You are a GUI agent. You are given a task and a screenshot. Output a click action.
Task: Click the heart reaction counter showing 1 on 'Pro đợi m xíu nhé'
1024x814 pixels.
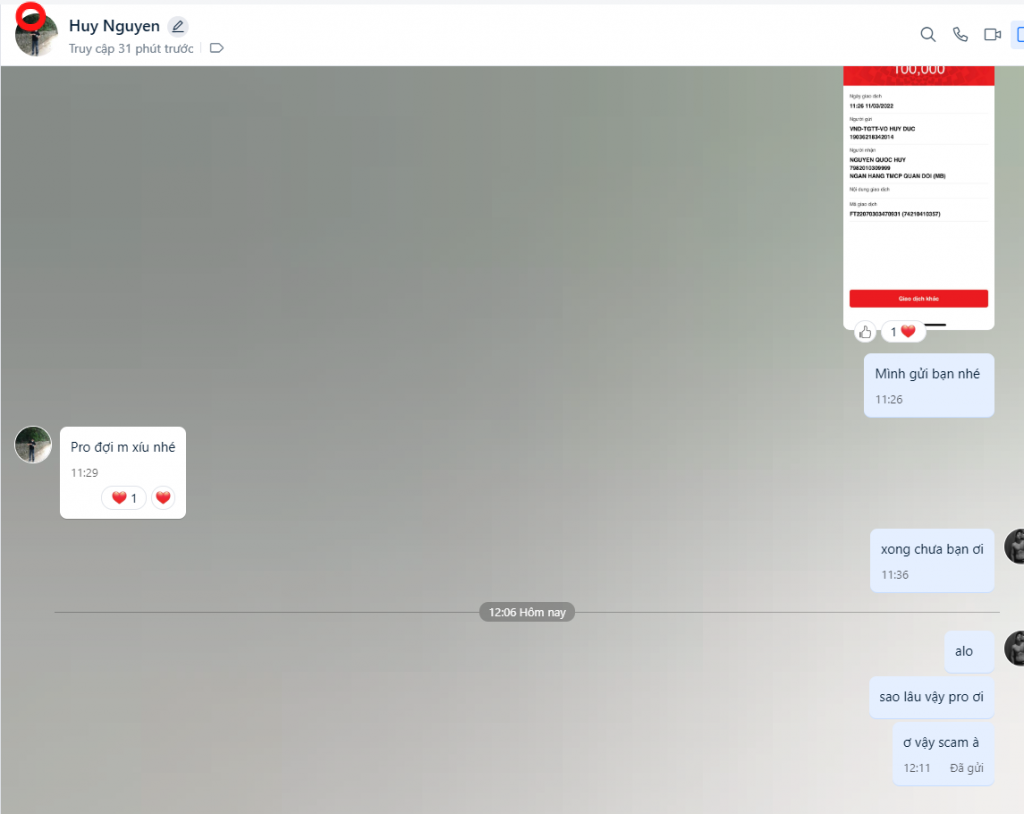click(124, 498)
